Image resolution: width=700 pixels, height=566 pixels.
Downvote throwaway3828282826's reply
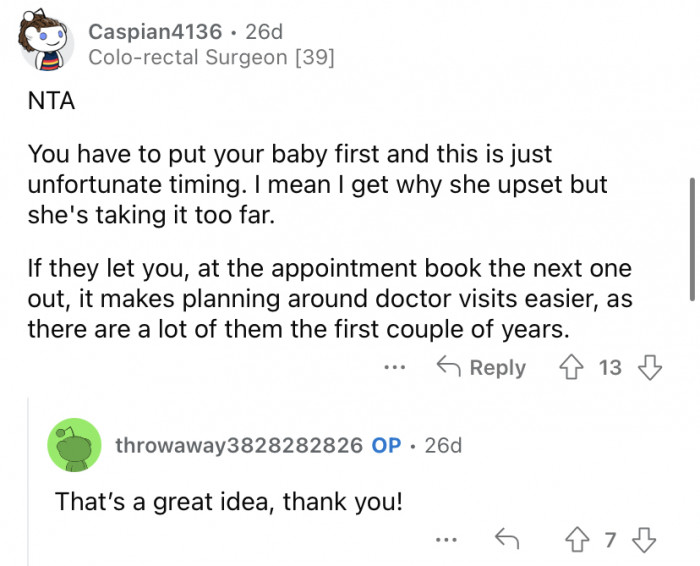tap(645, 541)
